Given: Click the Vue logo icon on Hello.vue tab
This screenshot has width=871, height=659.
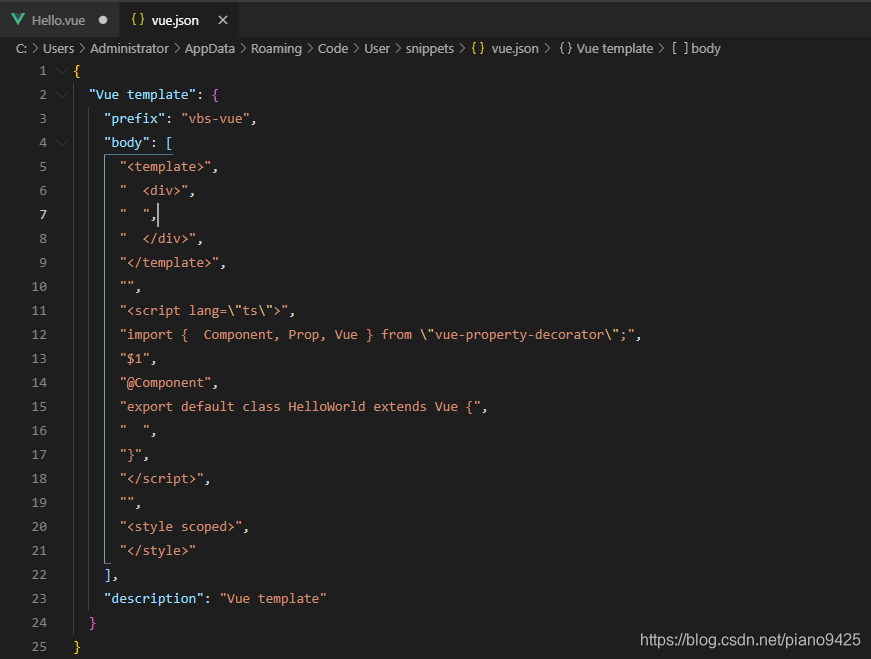Looking at the screenshot, I should click(x=20, y=19).
